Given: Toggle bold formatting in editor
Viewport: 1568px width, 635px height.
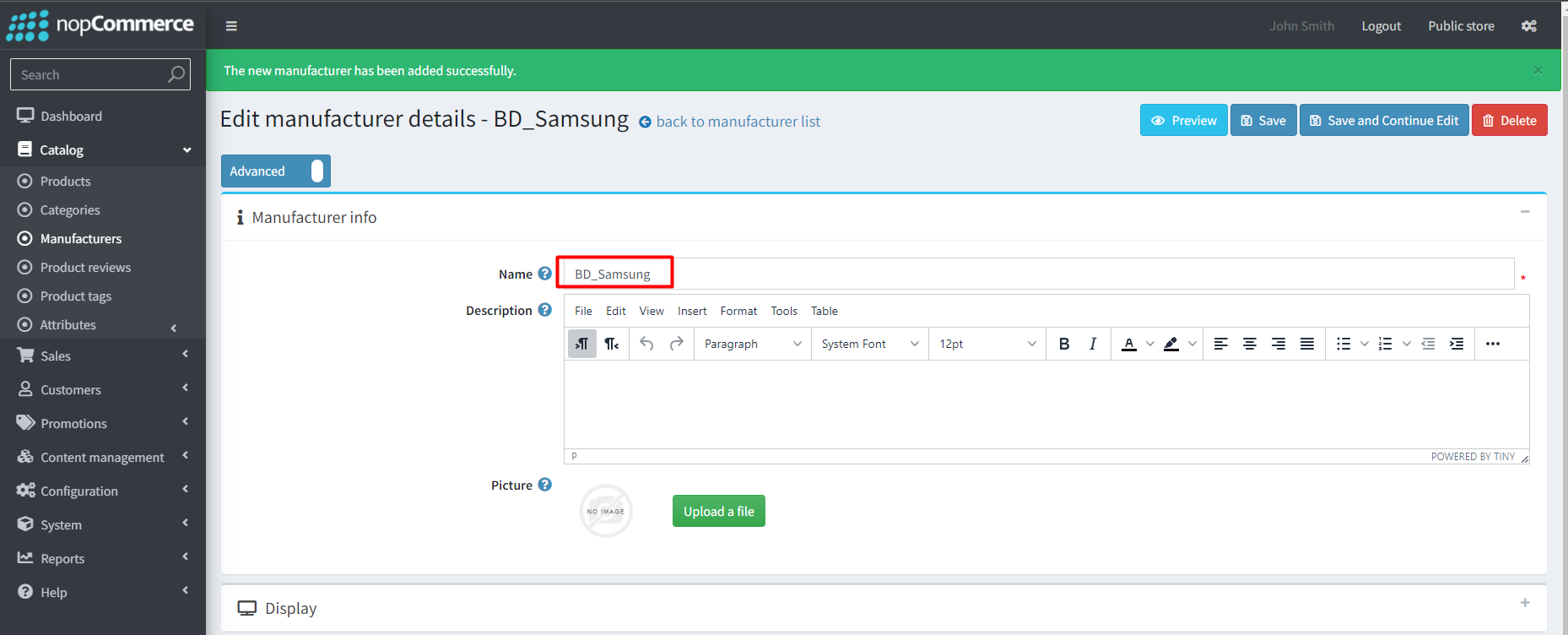Looking at the screenshot, I should pos(1064,344).
